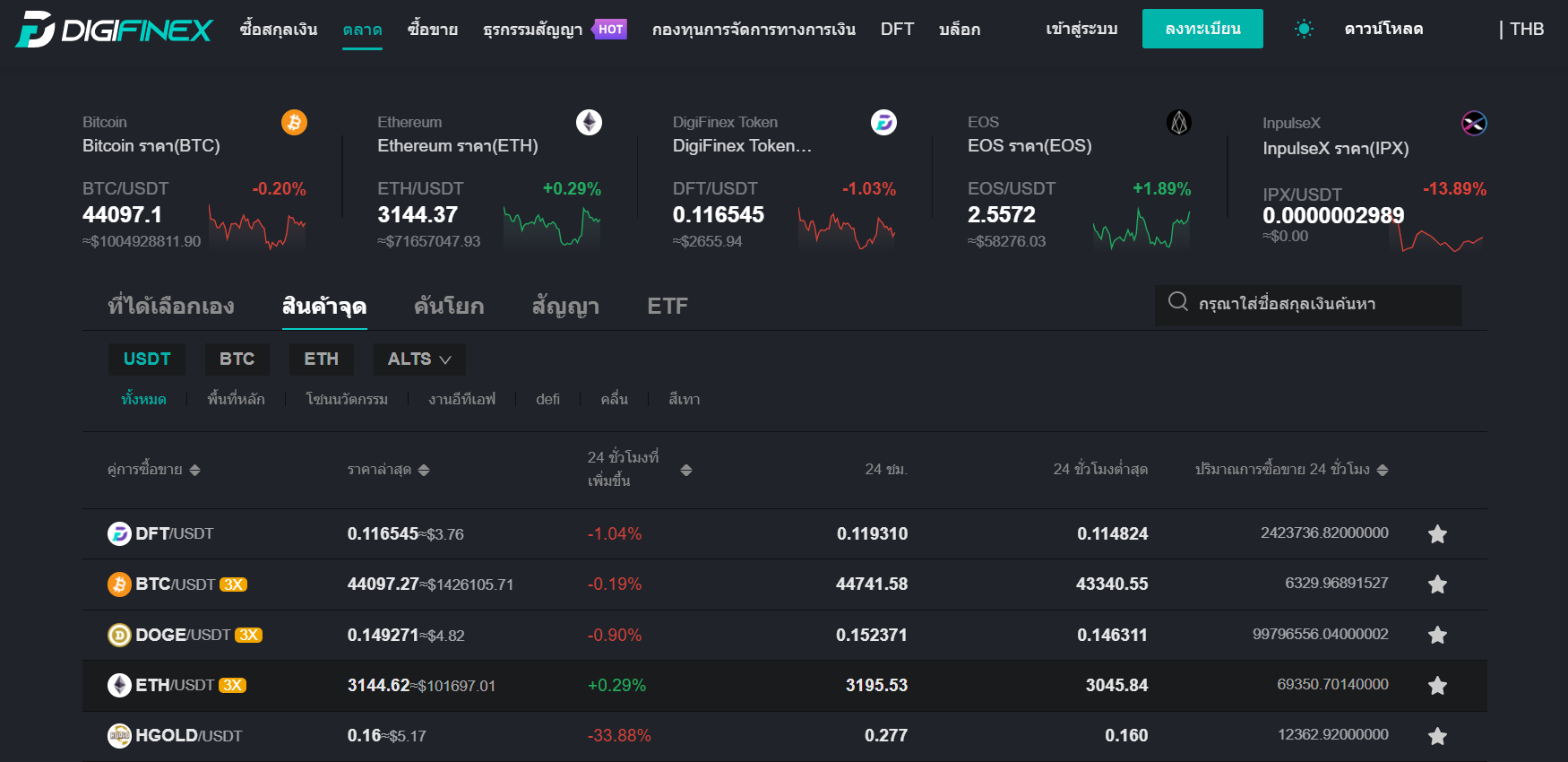Switch to the สินค้าจุด spot tab
This screenshot has width=1568, height=762.
point(324,306)
